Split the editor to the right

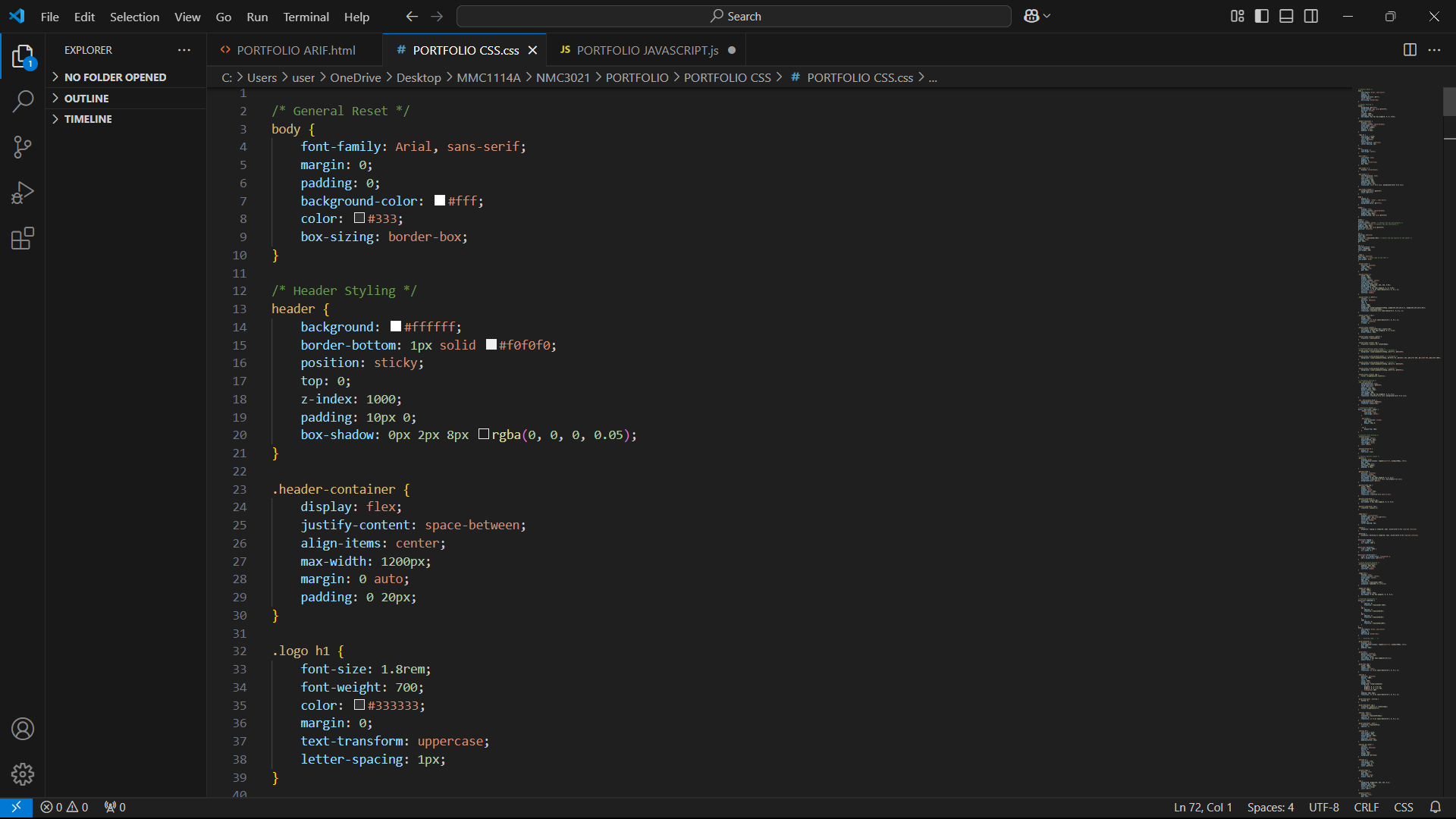1410,50
